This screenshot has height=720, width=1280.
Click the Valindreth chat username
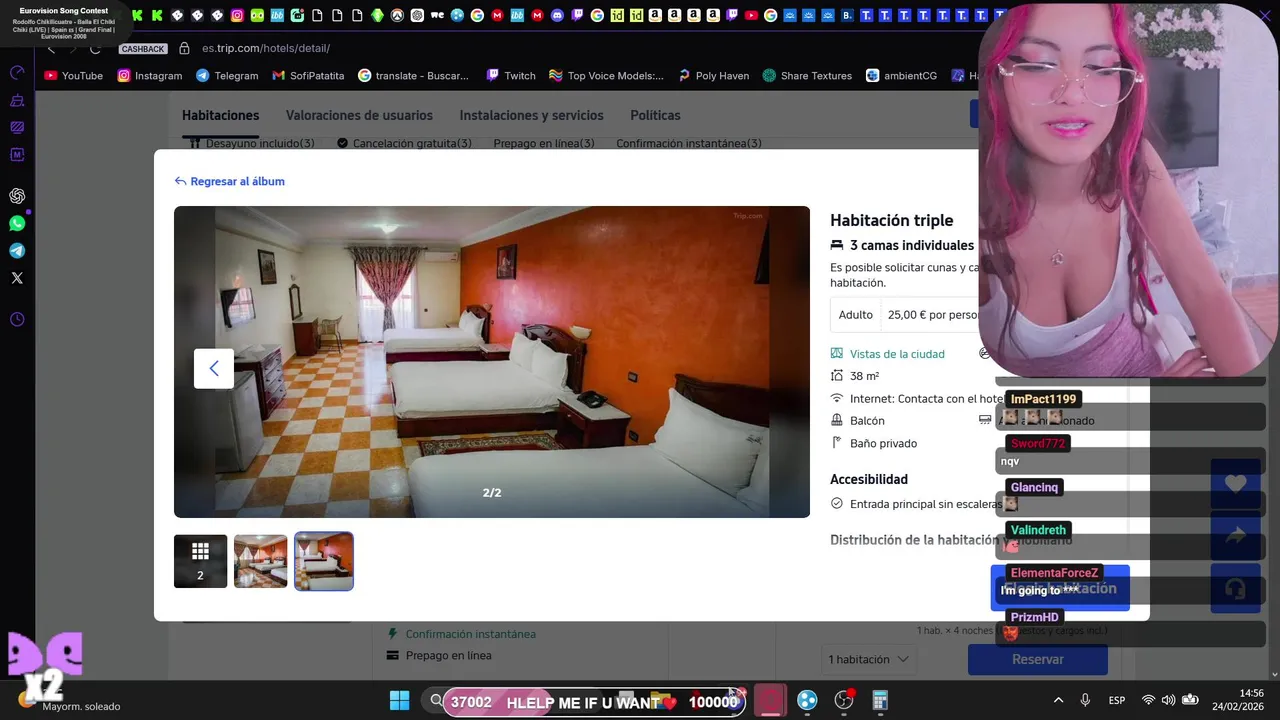[x=1038, y=530]
